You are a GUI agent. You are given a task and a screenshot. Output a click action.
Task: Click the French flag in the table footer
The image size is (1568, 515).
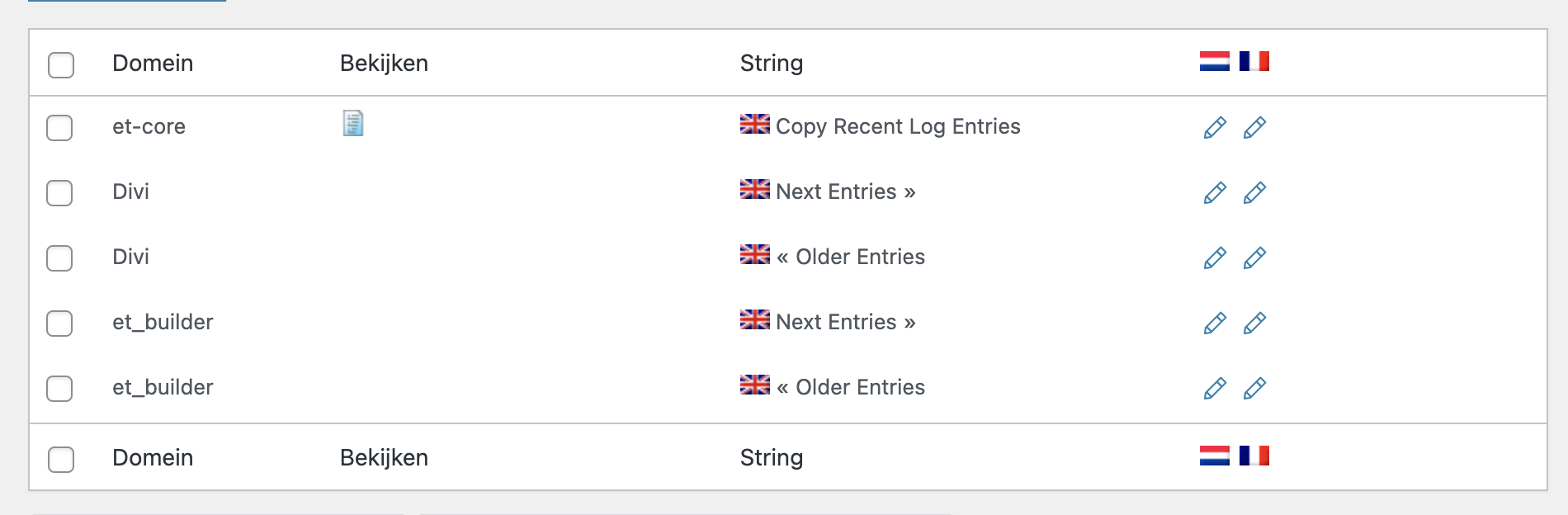tap(1254, 456)
